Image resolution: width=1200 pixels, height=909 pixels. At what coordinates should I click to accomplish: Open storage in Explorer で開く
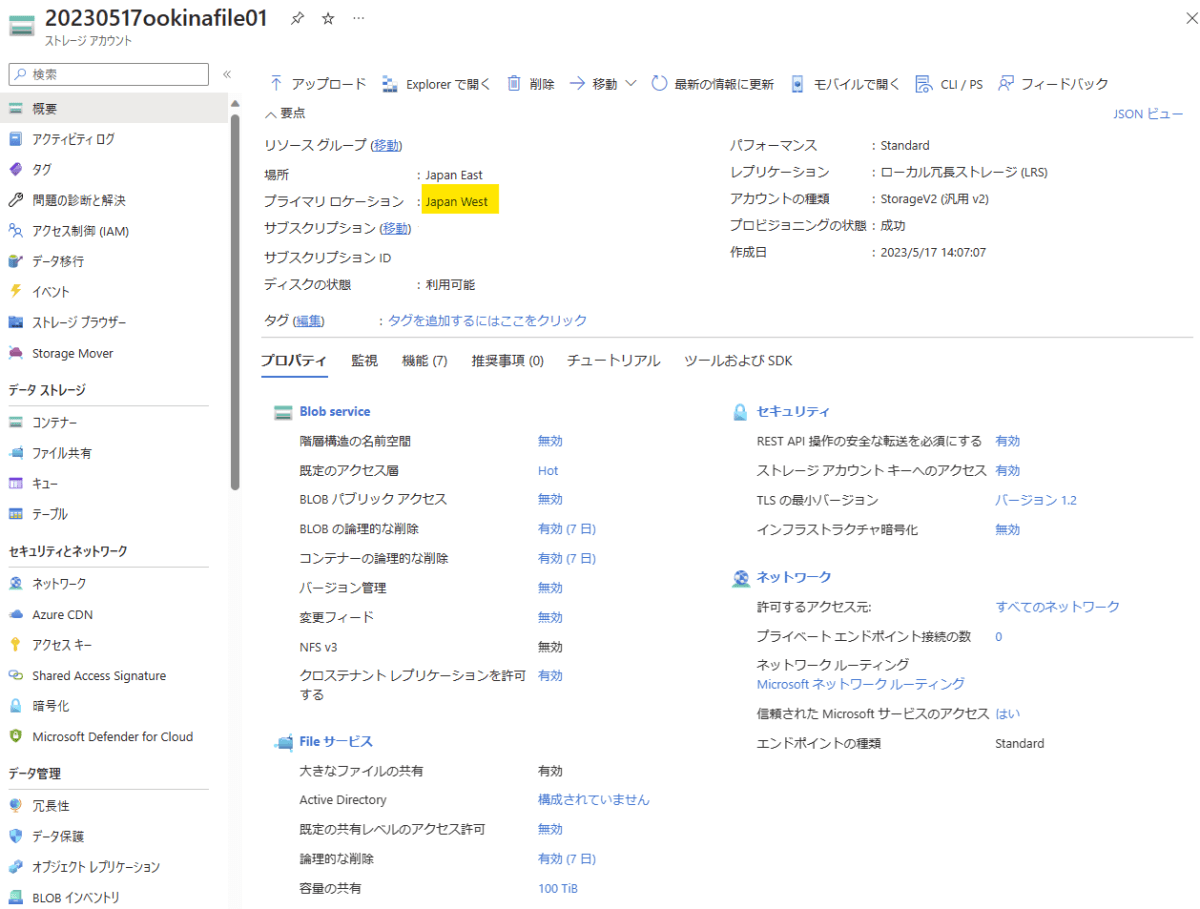436,84
